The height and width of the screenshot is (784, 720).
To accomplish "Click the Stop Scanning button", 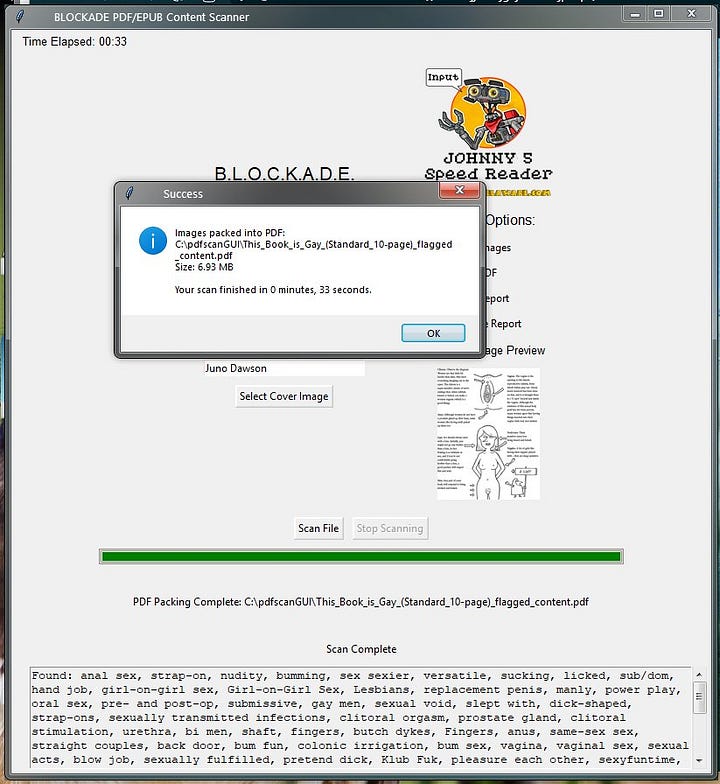I will point(390,528).
